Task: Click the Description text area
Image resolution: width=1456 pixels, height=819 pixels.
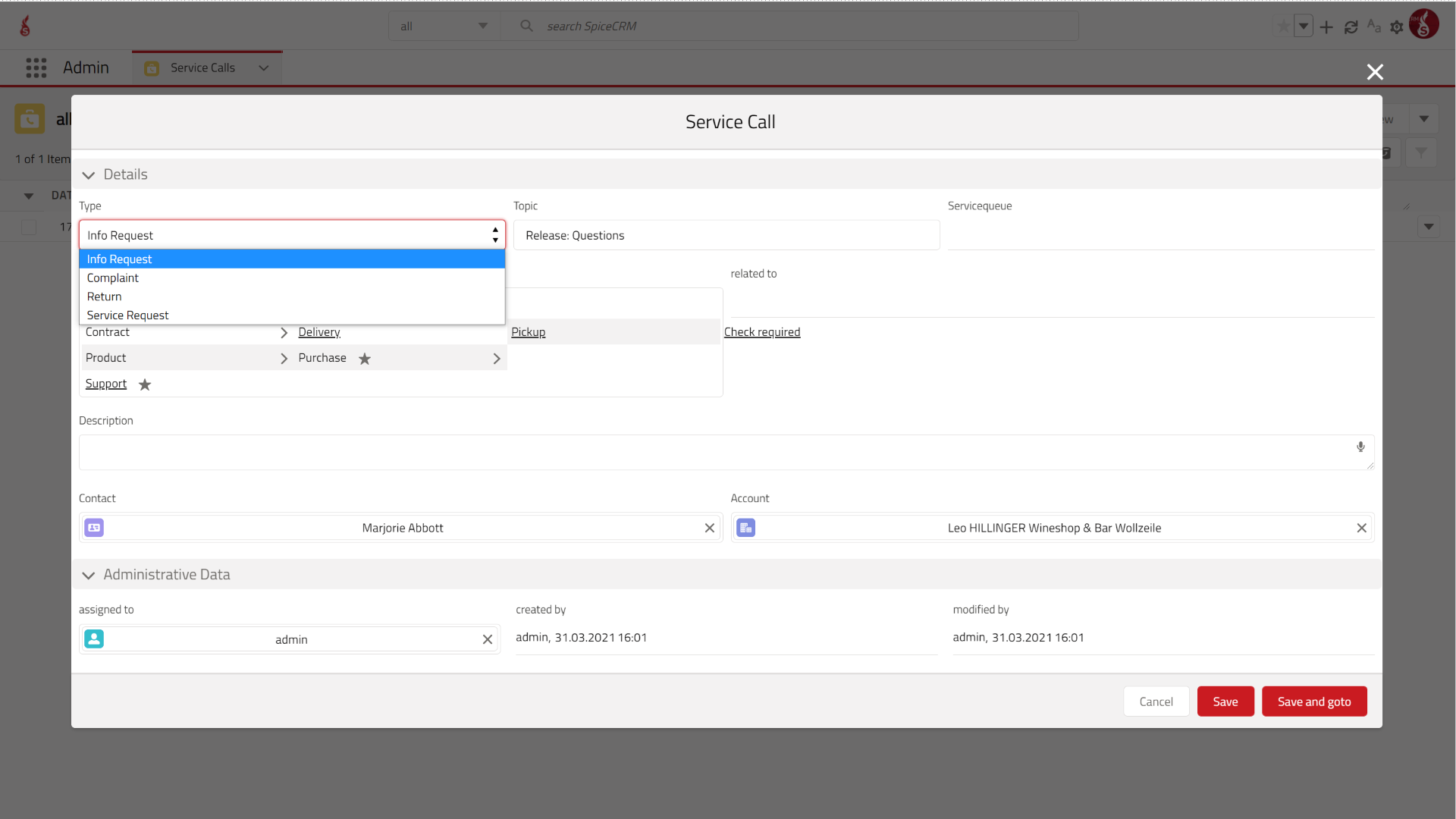Action: click(726, 452)
